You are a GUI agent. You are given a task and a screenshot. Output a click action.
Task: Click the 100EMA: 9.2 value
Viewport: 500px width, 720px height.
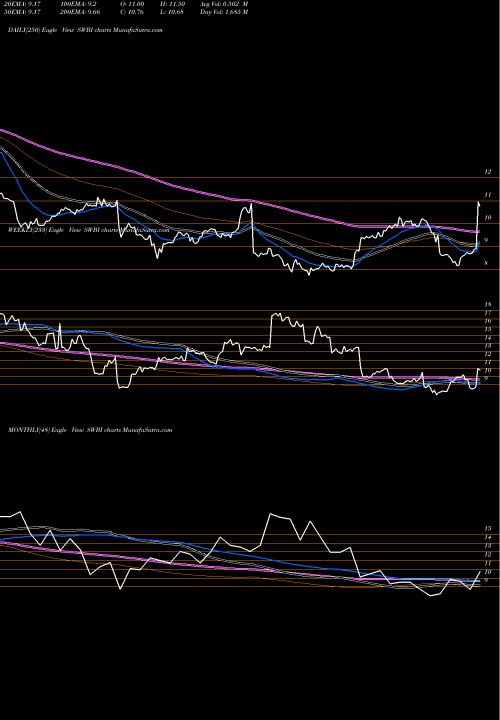point(78,4)
